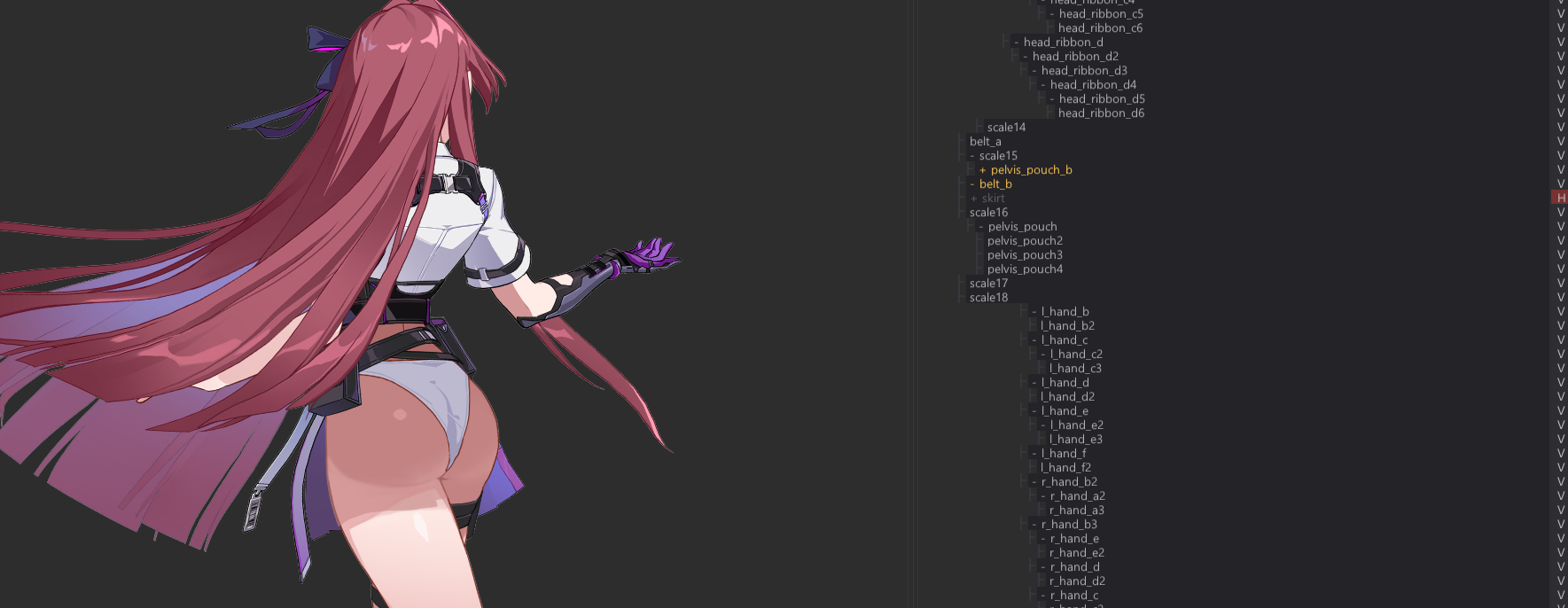Select the scale14 entry
This screenshot has width=1568, height=608.
pos(1006,127)
